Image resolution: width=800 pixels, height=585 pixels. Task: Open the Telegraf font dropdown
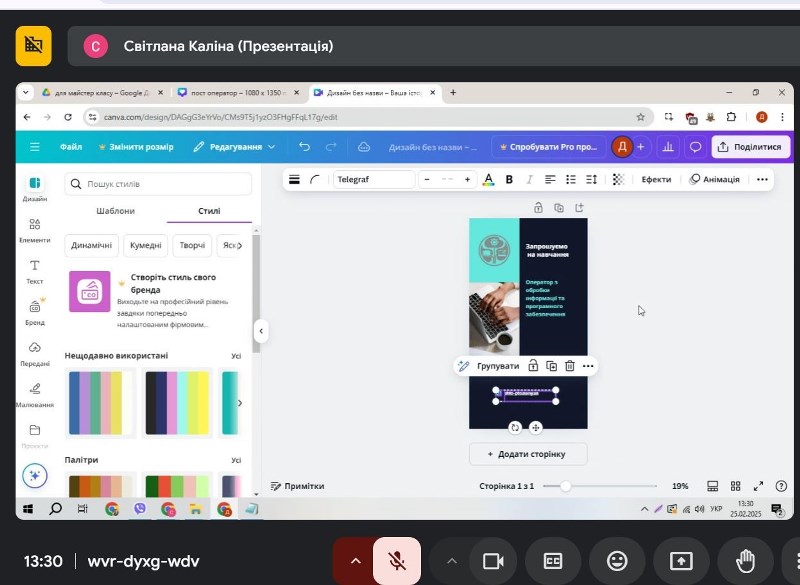(373, 180)
